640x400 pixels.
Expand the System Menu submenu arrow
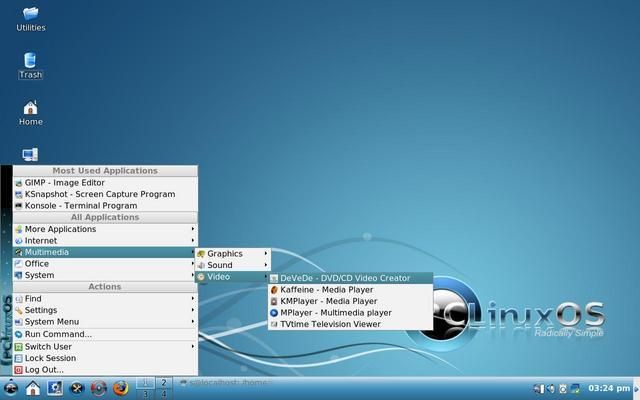tap(193, 322)
